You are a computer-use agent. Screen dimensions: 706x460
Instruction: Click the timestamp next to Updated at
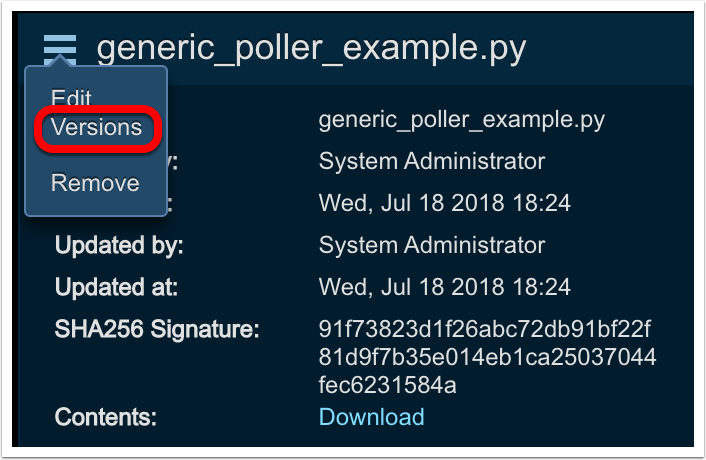click(444, 288)
